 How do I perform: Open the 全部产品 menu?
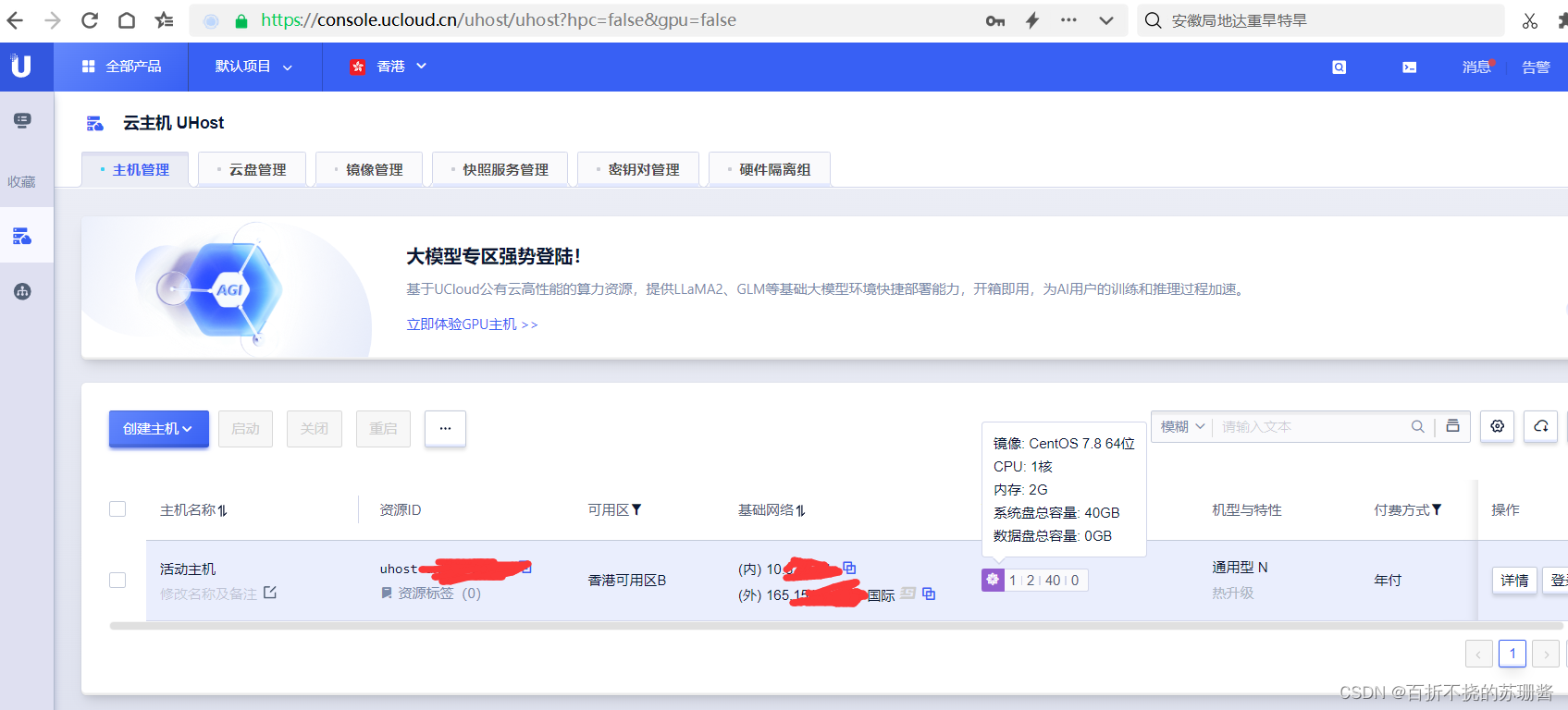(x=121, y=67)
